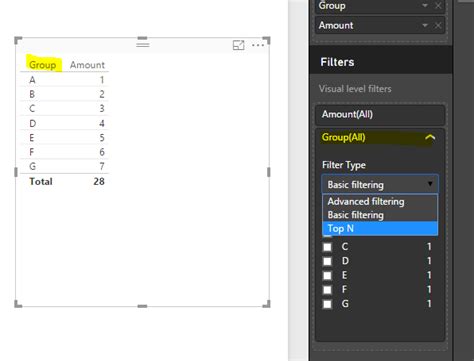474x361 pixels.
Task: Check the G group filter checkbox
Action: pyautogui.click(x=327, y=304)
